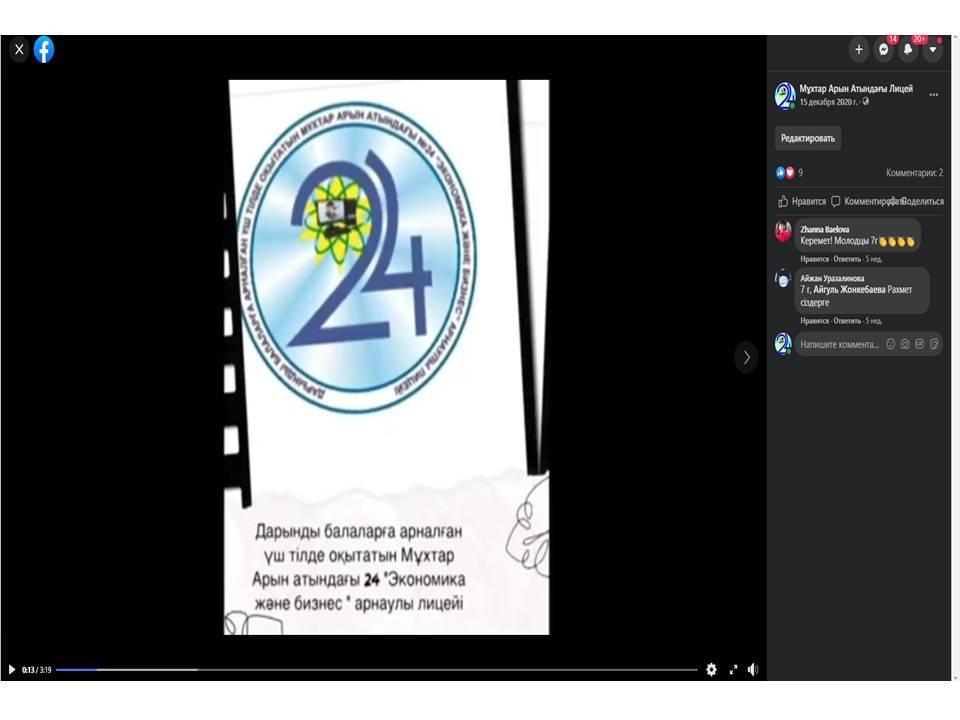The width and height of the screenshot is (960, 720).
Task: Open post options three-dot menu
Action: pos(933,95)
